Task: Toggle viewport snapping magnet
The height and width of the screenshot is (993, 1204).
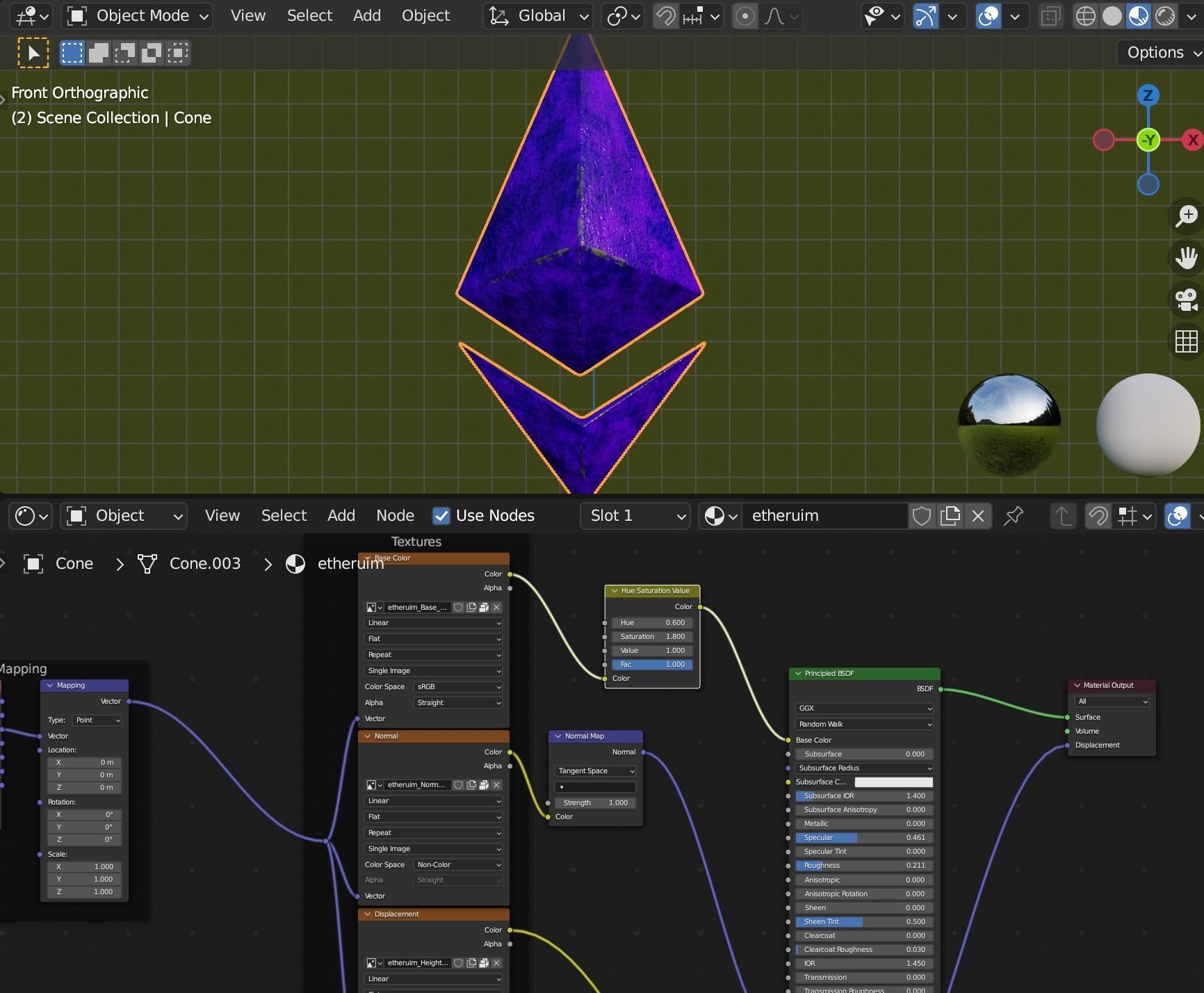Action: [x=665, y=16]
